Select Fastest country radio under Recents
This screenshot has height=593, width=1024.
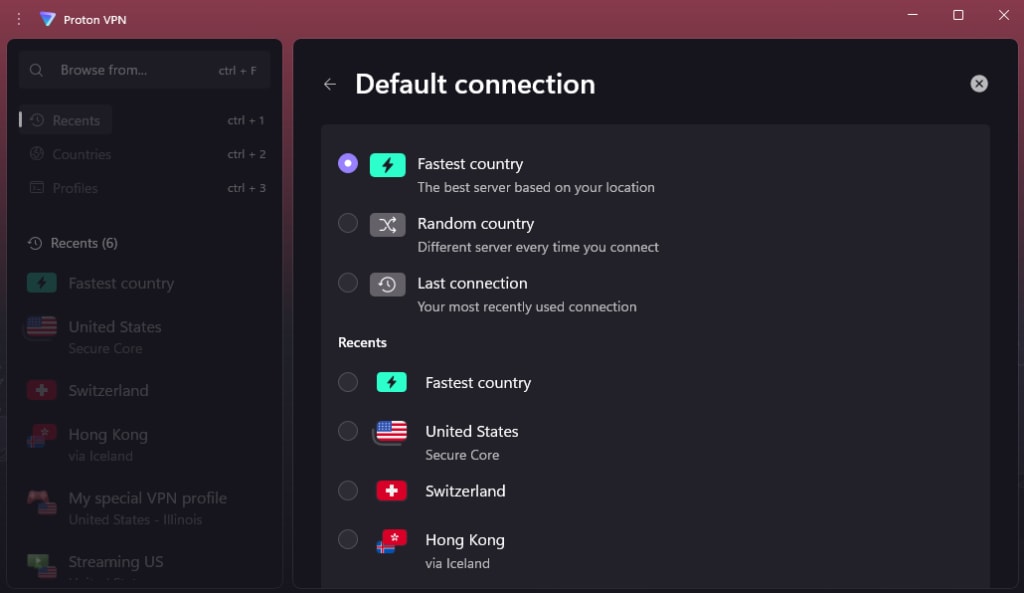348,382
